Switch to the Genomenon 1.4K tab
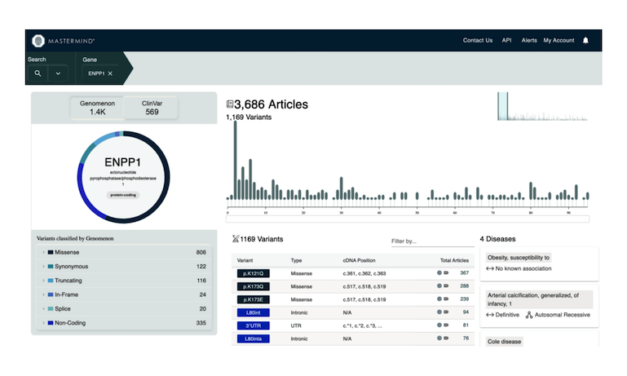627x376 pixels. click(x=97, y=108)
